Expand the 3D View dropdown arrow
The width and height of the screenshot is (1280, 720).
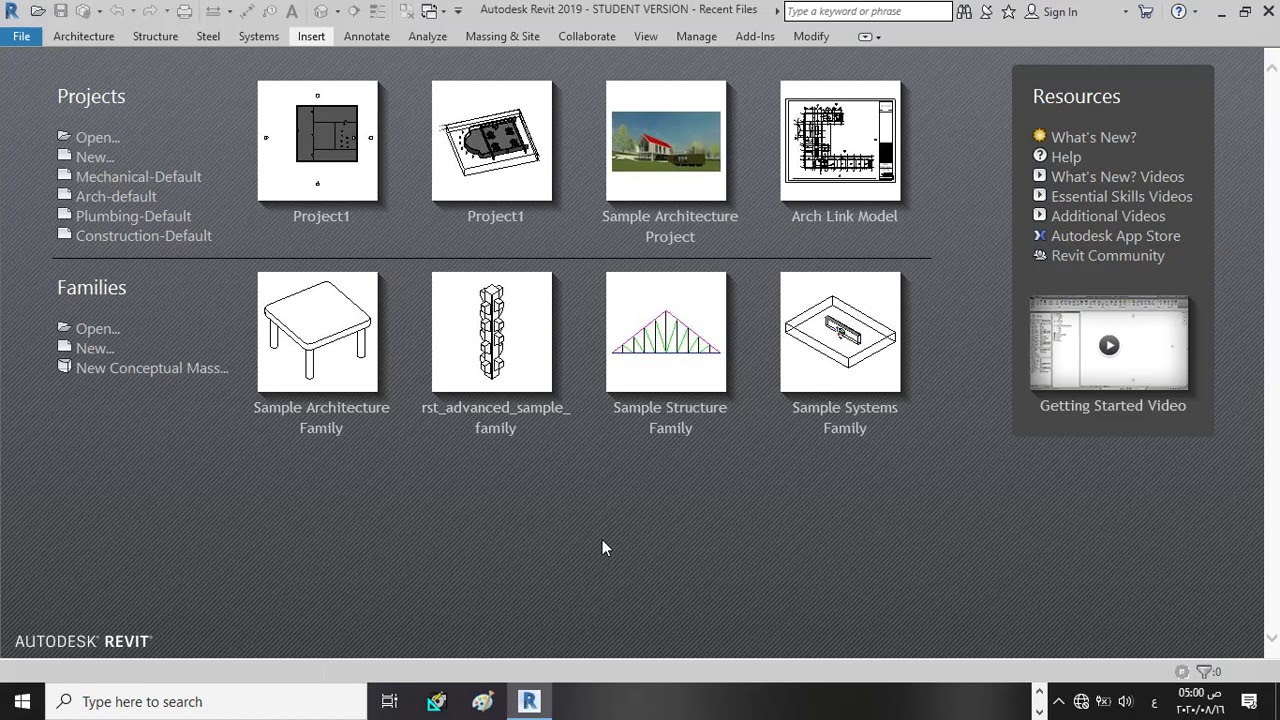337,12
